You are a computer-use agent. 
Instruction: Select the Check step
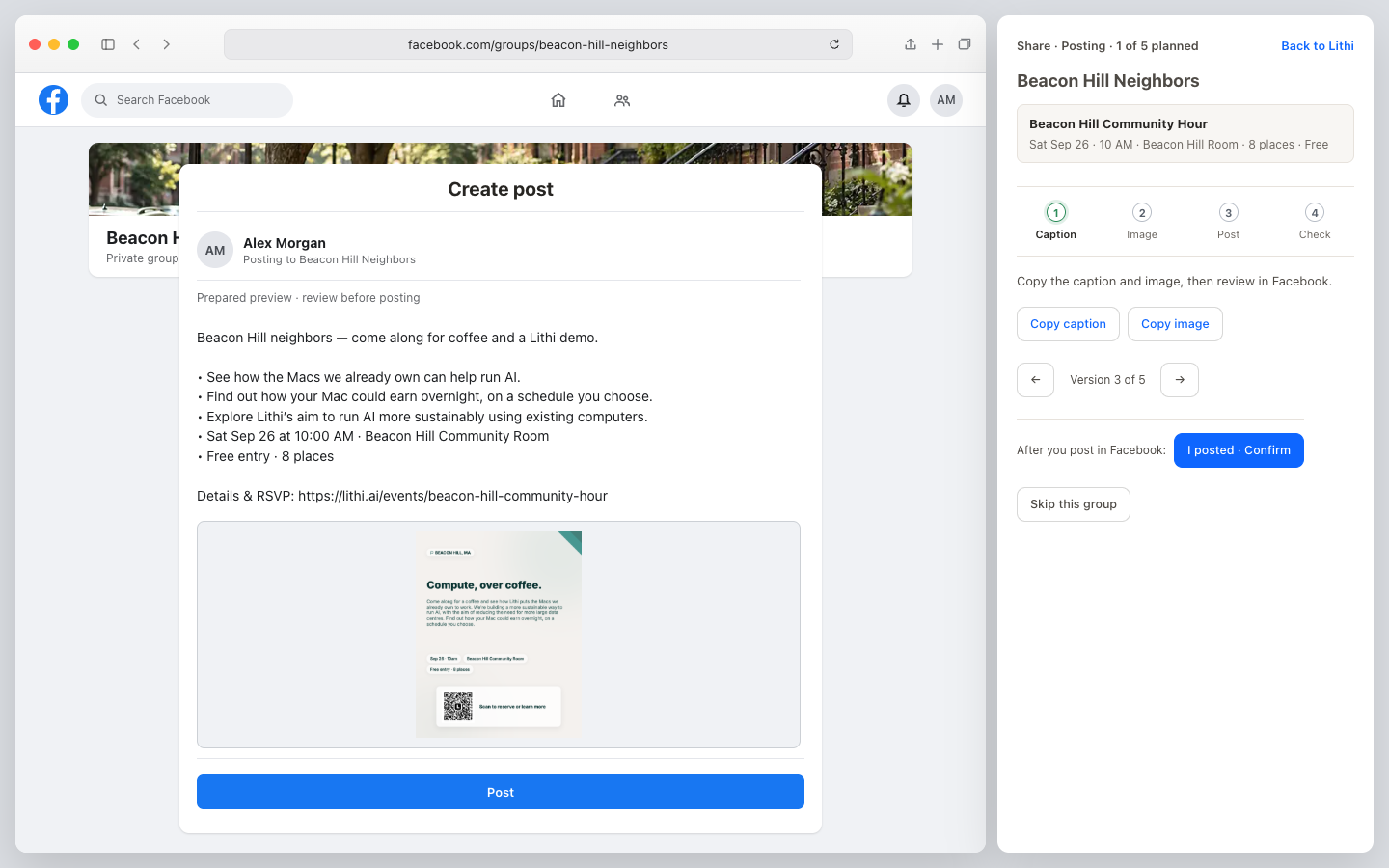(1315, 222)
